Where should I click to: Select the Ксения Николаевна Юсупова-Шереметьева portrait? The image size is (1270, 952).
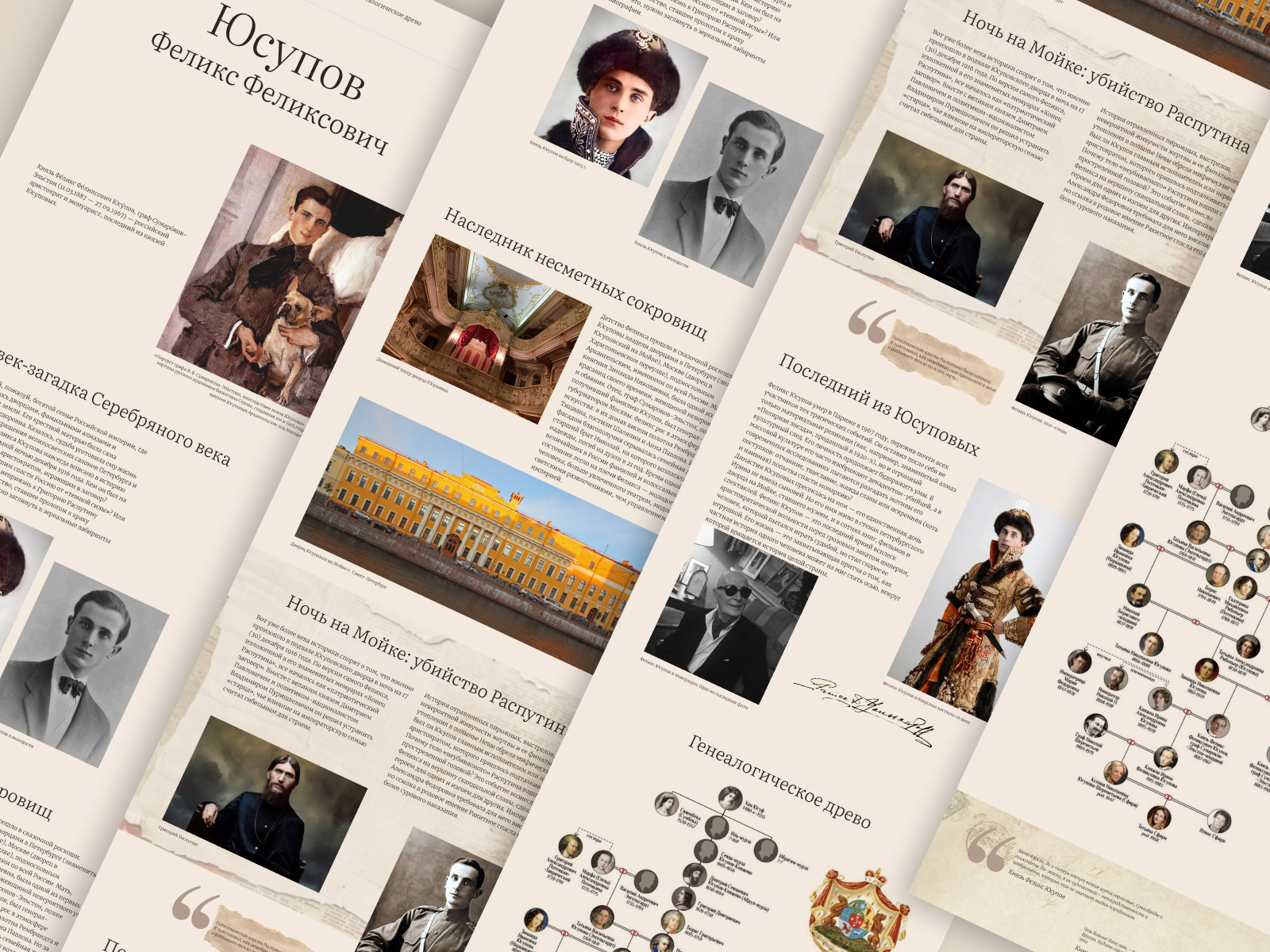click(1117, 771)
